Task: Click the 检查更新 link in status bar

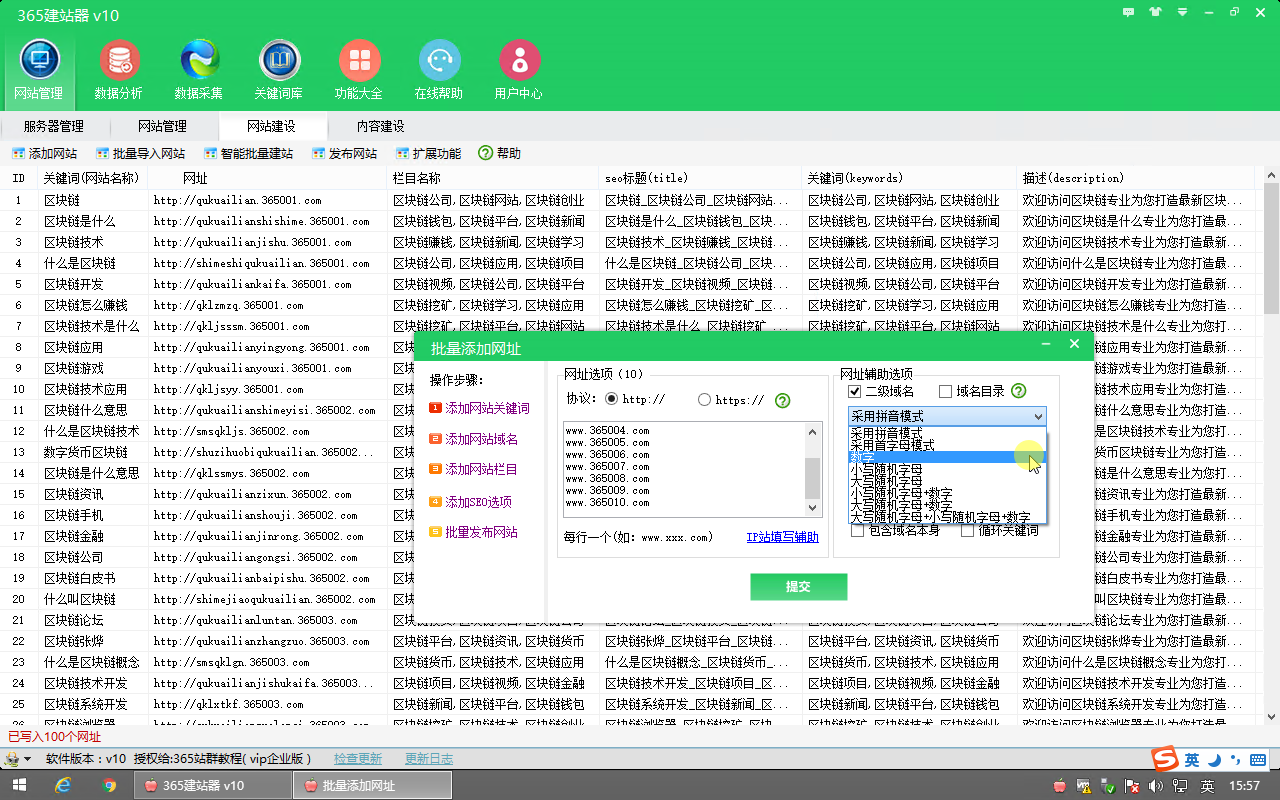Action: coord(357,759)
